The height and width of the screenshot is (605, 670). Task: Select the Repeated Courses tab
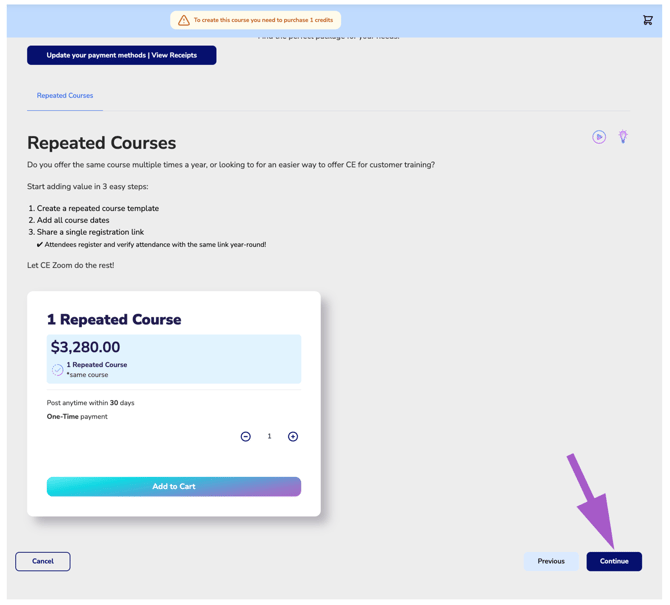point(65,96)
